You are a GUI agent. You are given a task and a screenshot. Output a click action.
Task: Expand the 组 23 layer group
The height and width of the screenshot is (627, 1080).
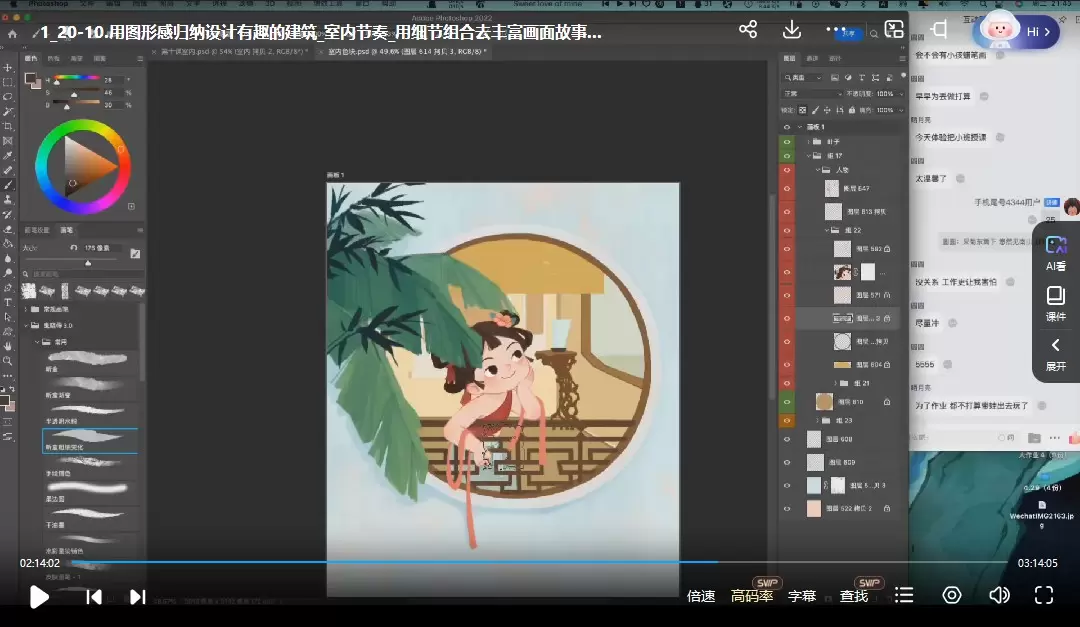(818, 420)
